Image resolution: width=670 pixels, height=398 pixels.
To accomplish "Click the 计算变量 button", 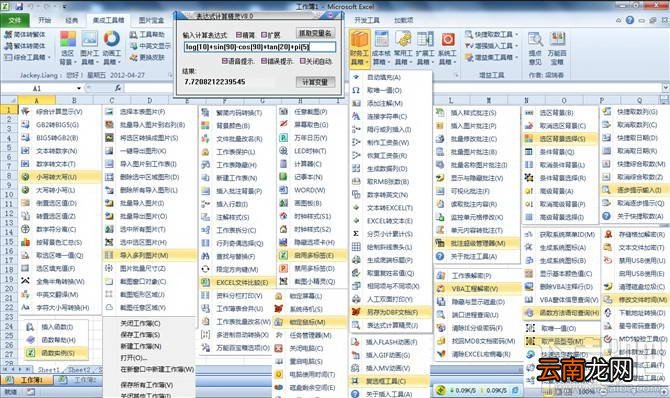I will 315,82.
